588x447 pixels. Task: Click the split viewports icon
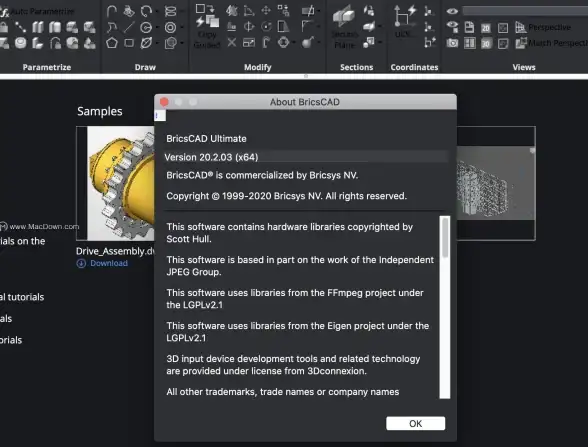tap(469, 44)
